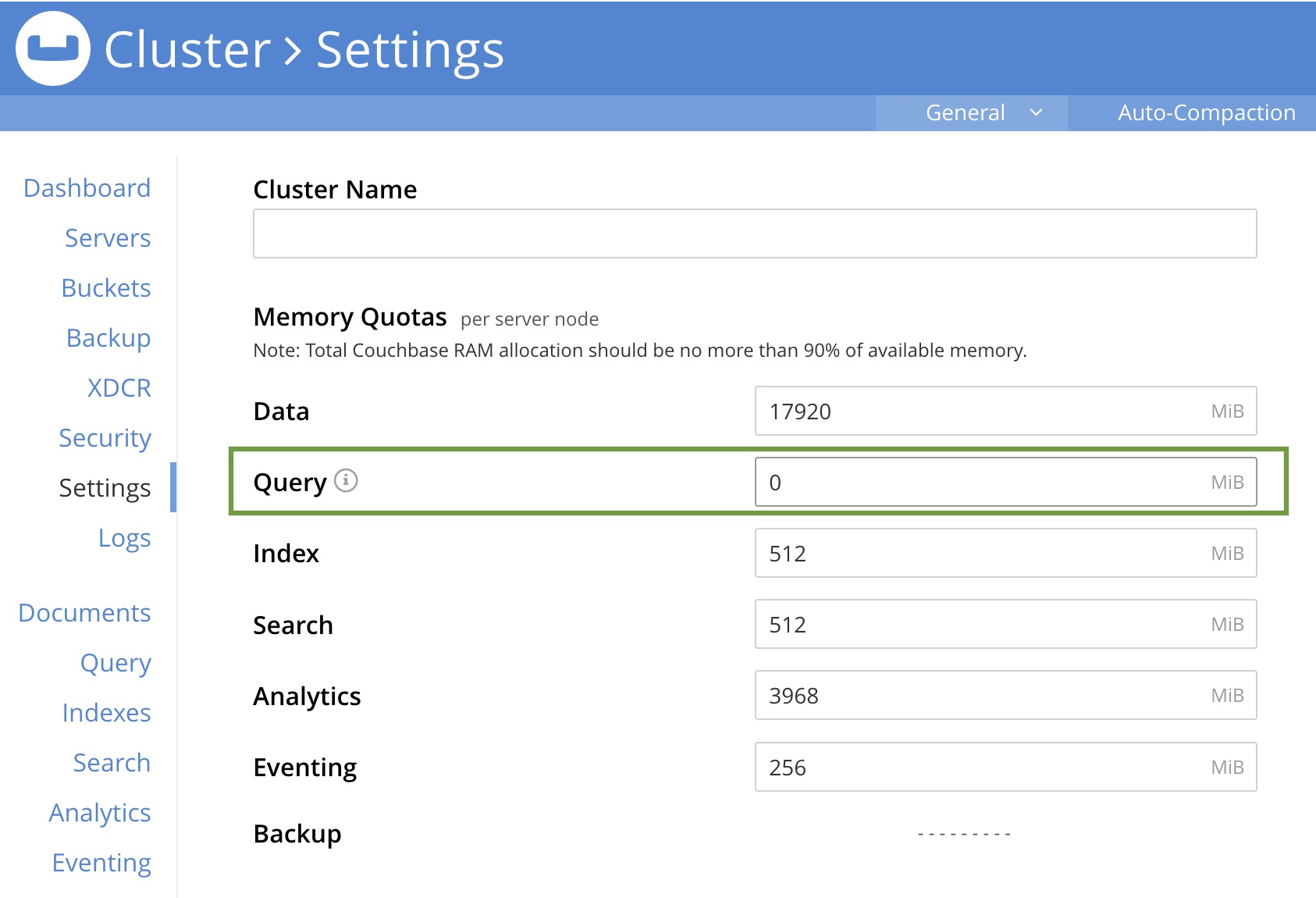1316x898 pixels.
Task: Click the Analytics memory quota field
Action: pyautogui.click(x=1004, y=695)
